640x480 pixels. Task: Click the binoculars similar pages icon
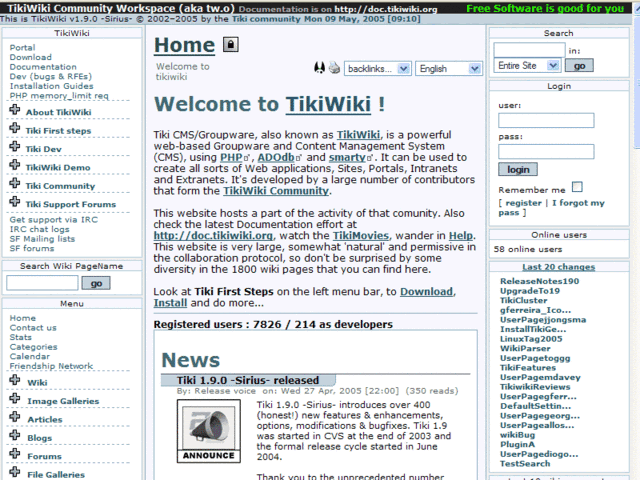point(319,68)
